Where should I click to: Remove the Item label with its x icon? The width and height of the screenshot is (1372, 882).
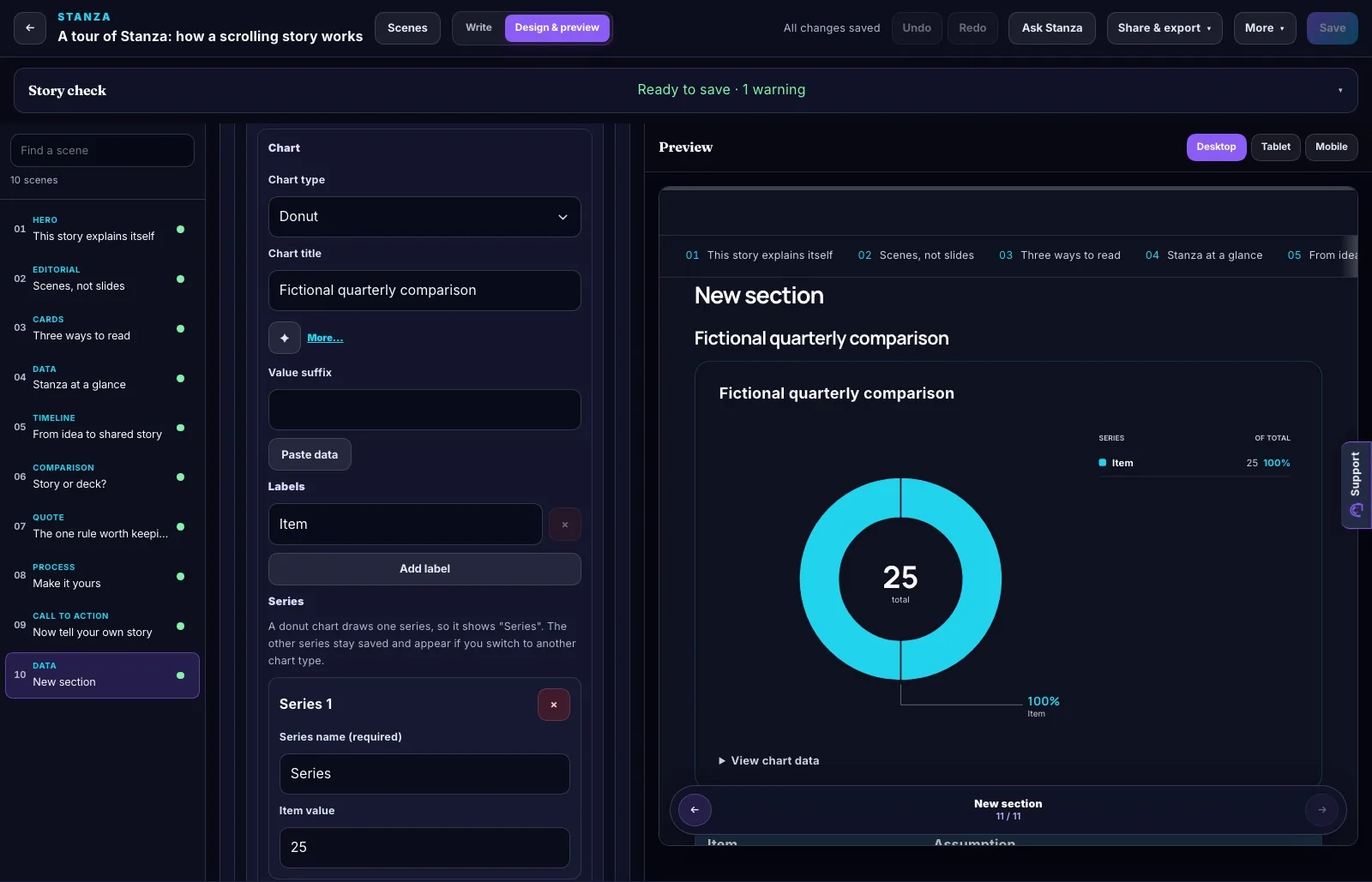point(564,525)
